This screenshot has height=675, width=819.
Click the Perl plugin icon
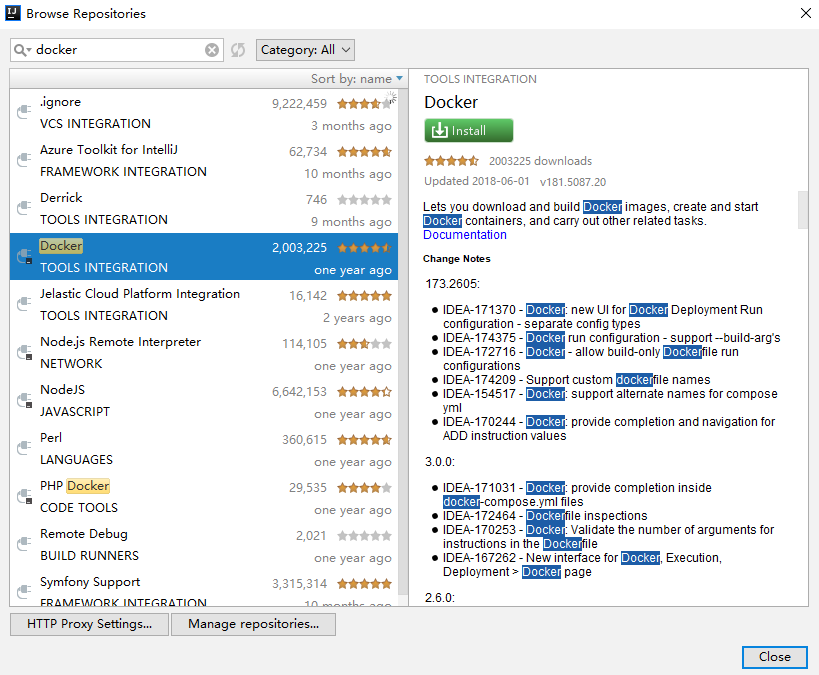24,448
